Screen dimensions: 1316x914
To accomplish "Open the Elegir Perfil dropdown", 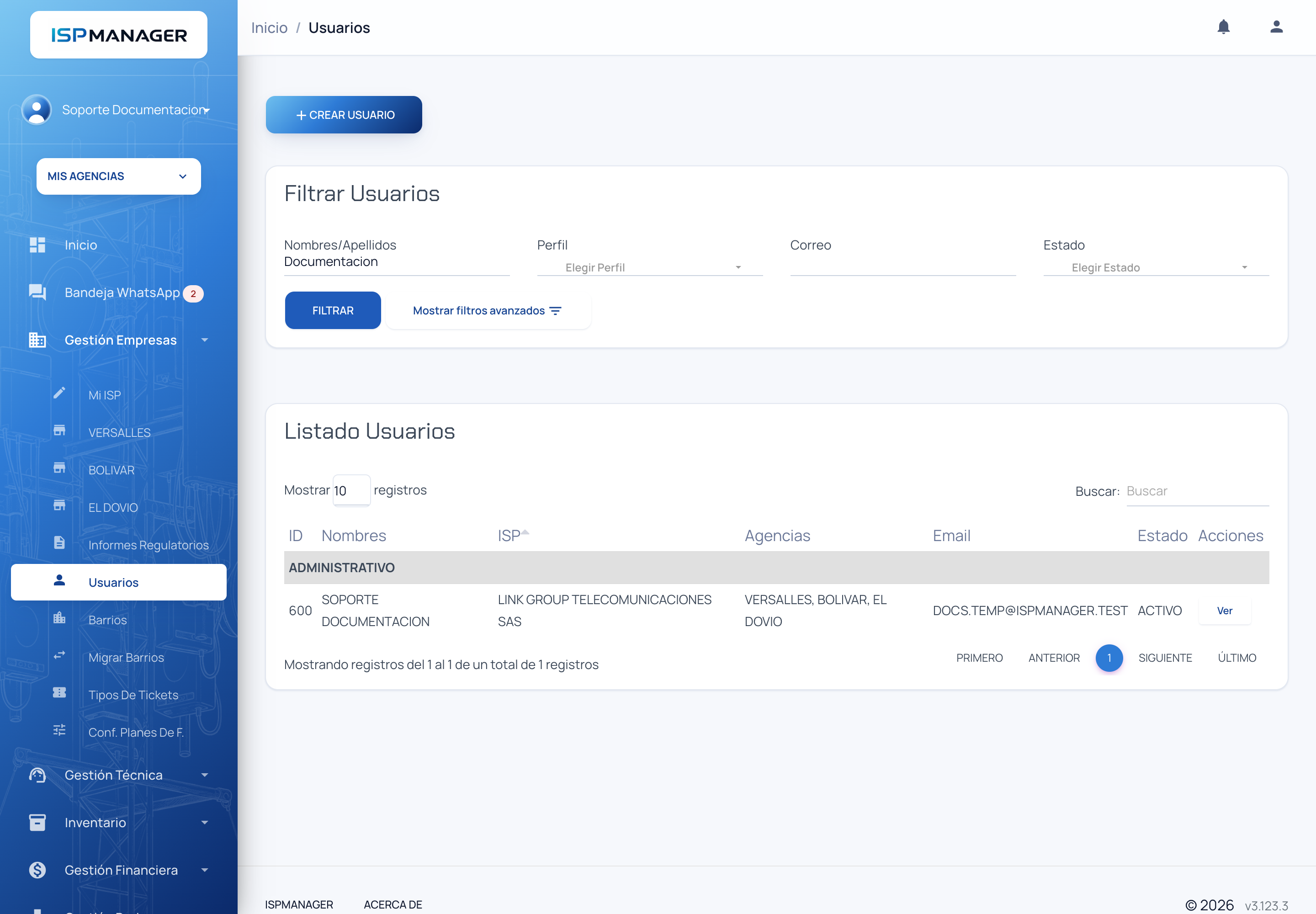I will pyautogui.click(x=649, y=267).
